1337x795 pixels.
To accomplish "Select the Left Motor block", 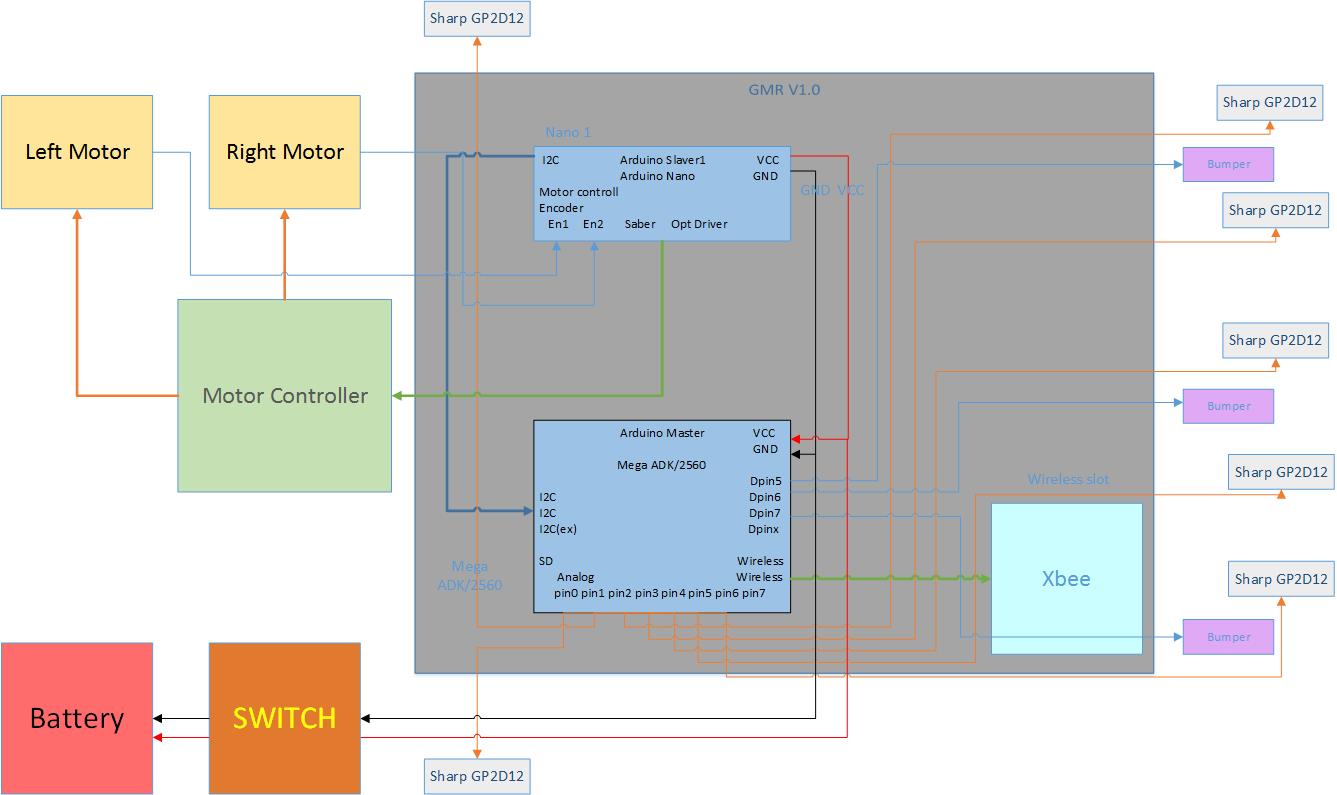I will pyautogui.click(x=76, y=151).
